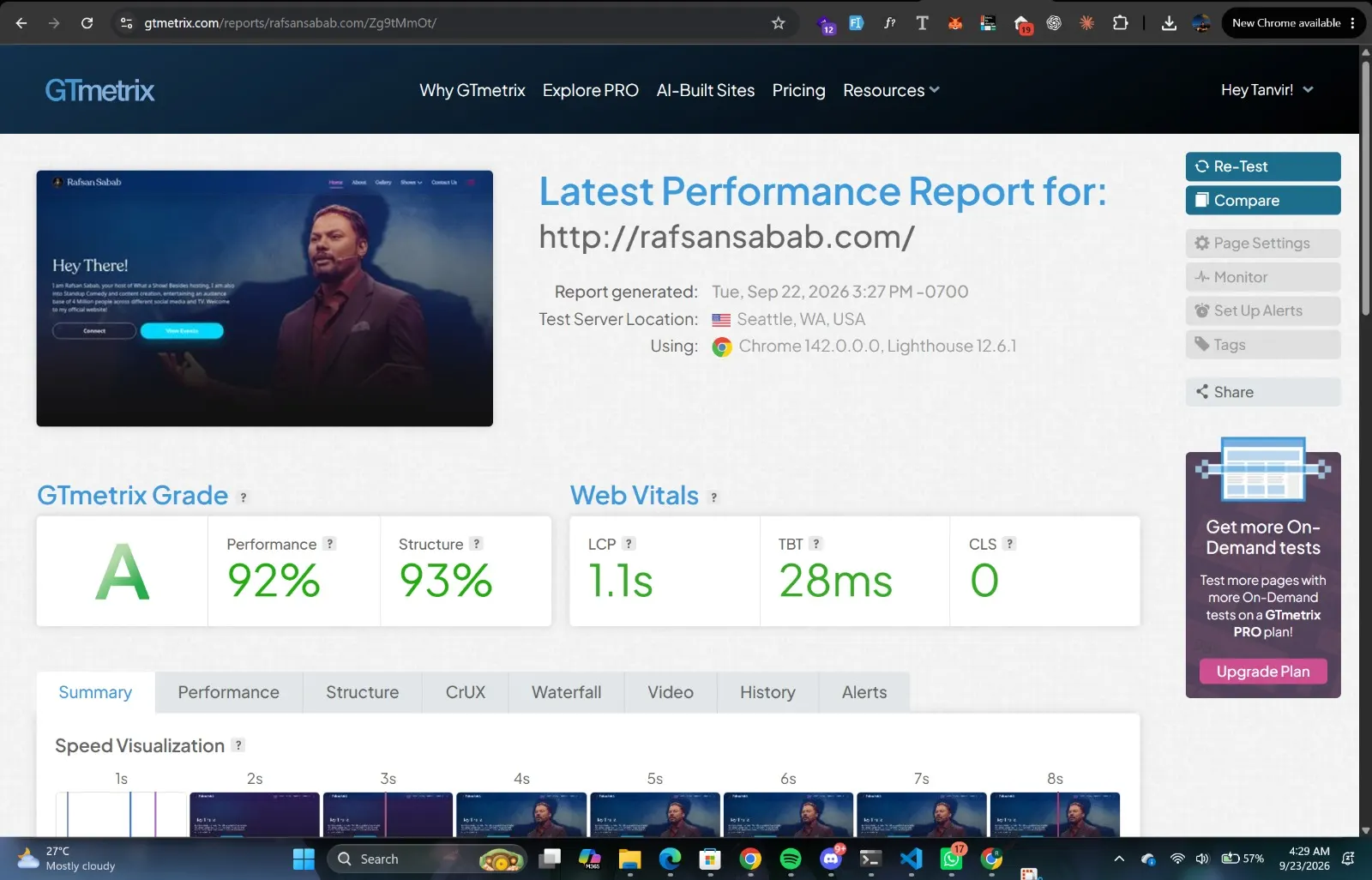This screenshot has width=1372, height=880.
Task: Share the performance report
Action: [x=1263, y=392]
